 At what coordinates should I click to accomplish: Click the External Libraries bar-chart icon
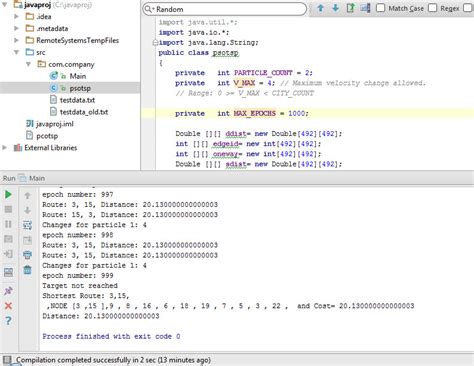point(18,148)
